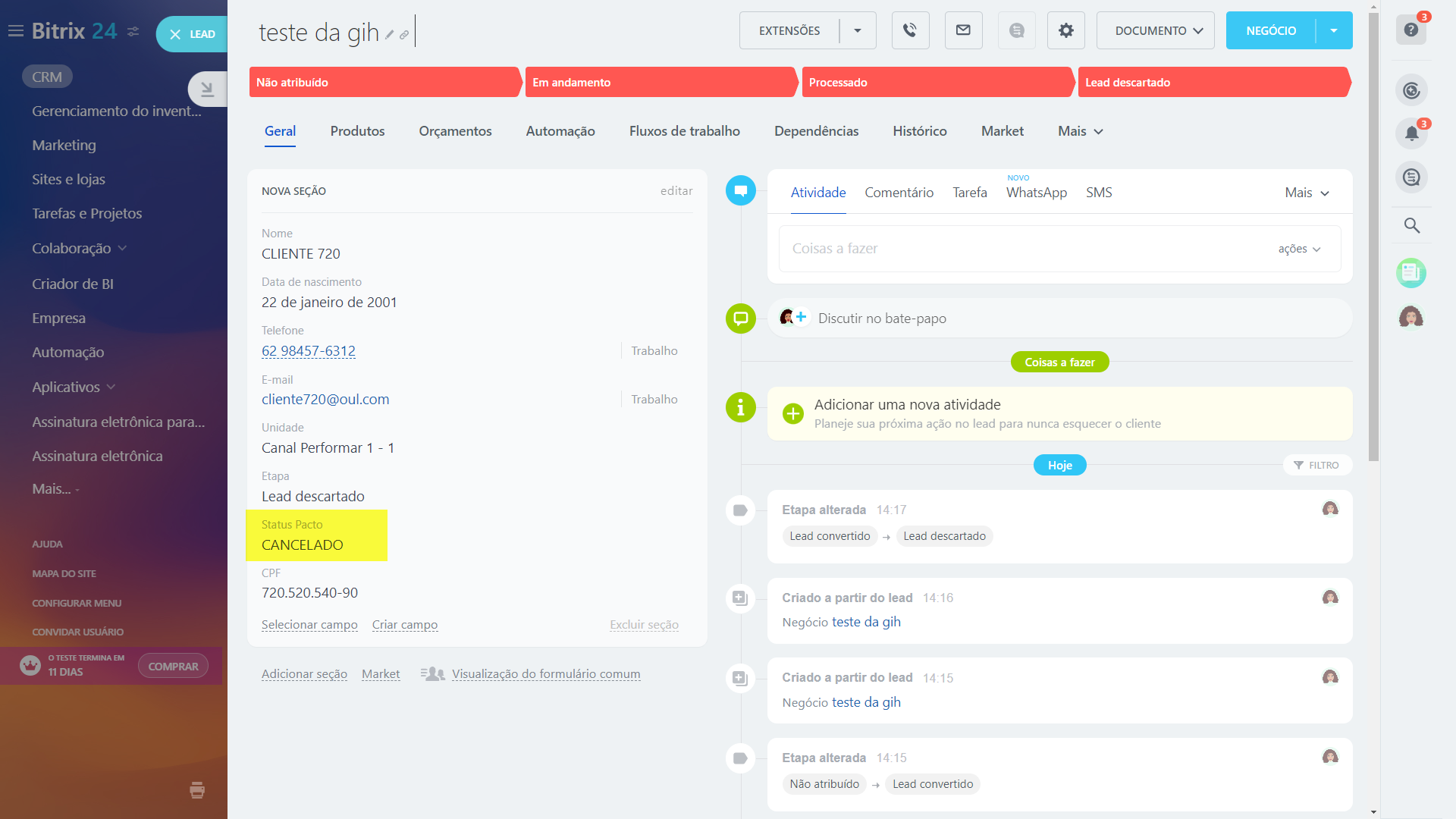Click the Criar campo link
Image resolution: width=1456 pixels, height=819 pixels.
pyautogui.click(x=404, y=625)
